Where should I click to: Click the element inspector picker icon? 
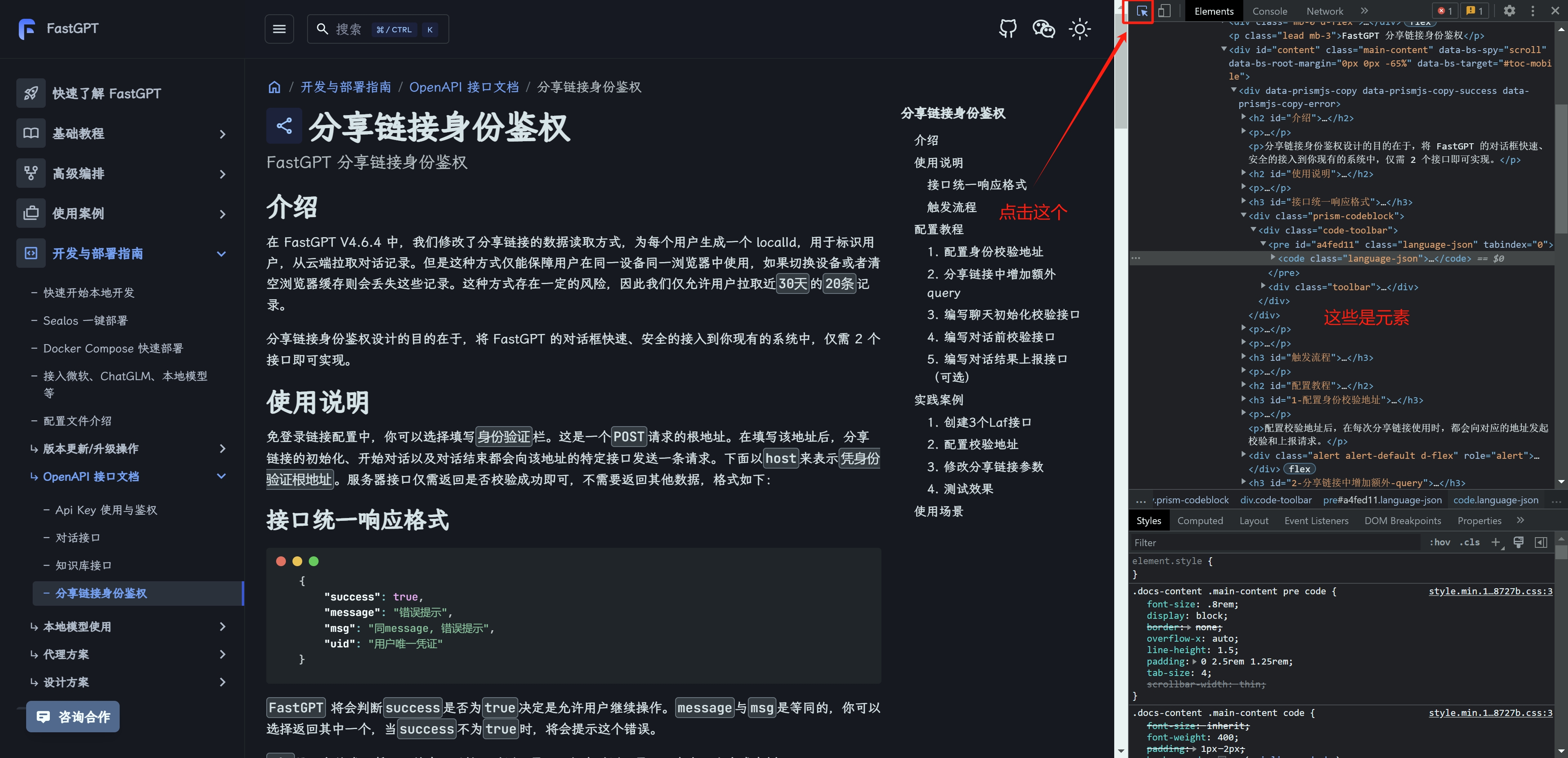coord(1141,11)
